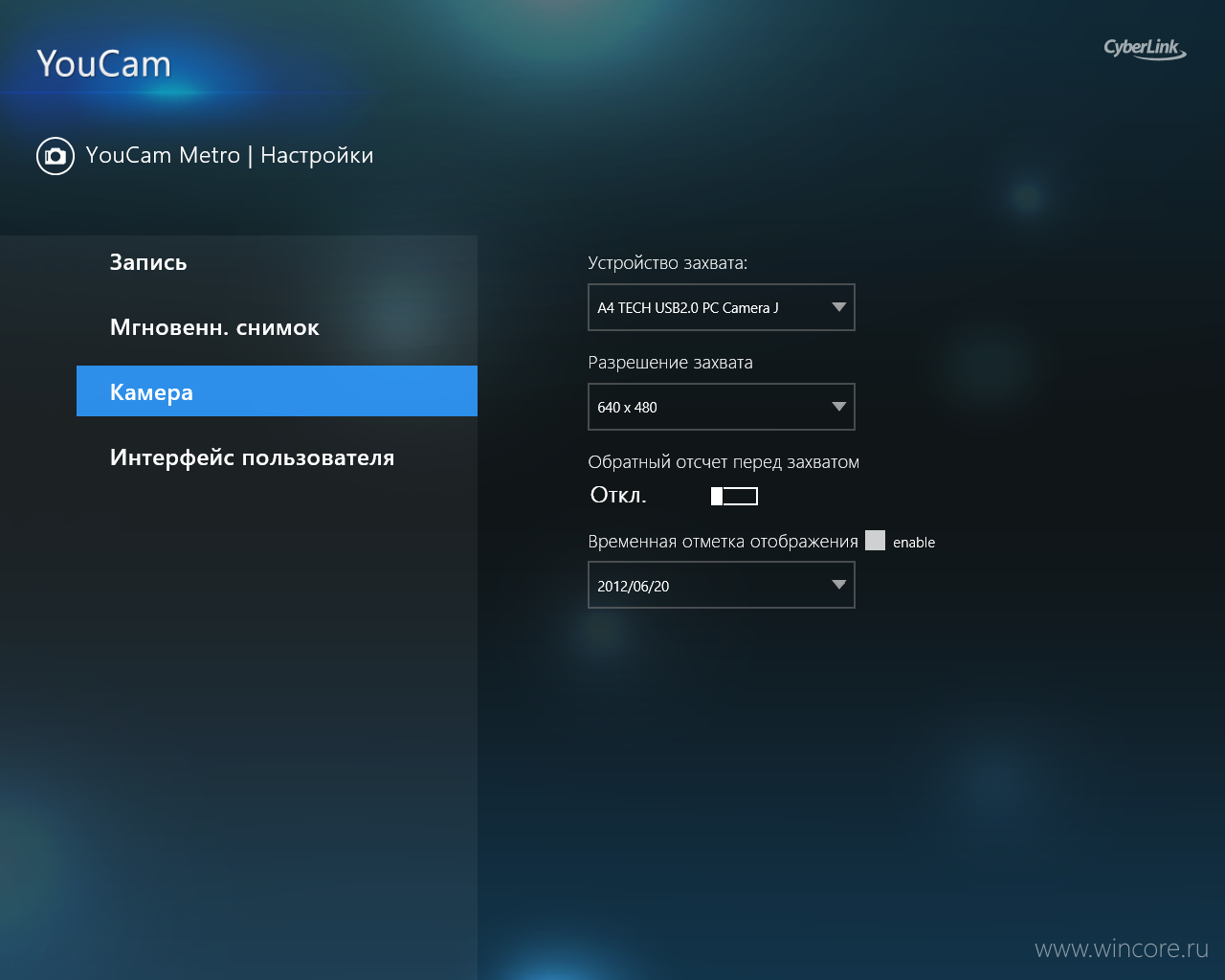Screen dimensions: 1225x980
Task: Open the Запись settings section
Action: [277, 262]
